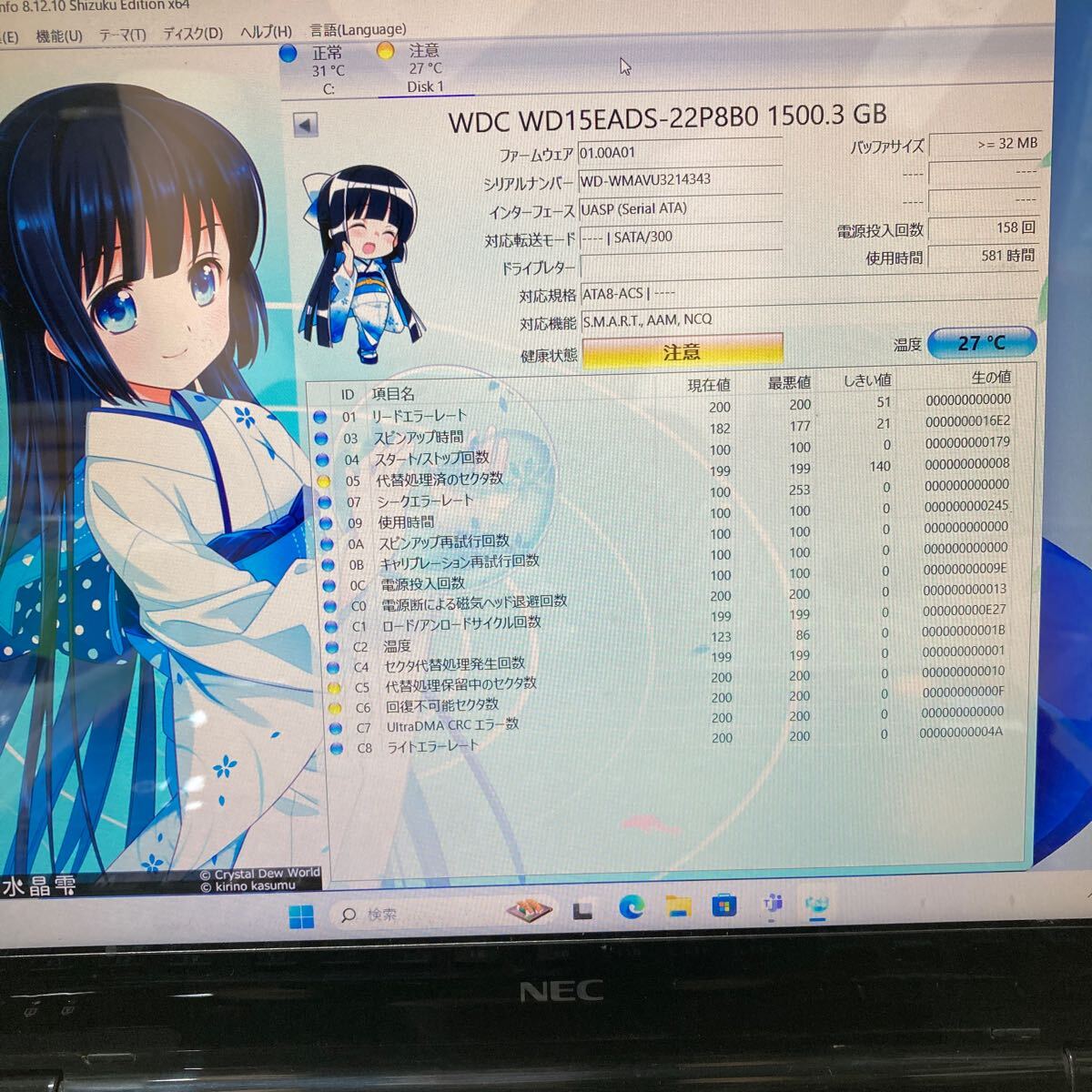
Task: Click the 生の値 column header
Action: (991, 376)
